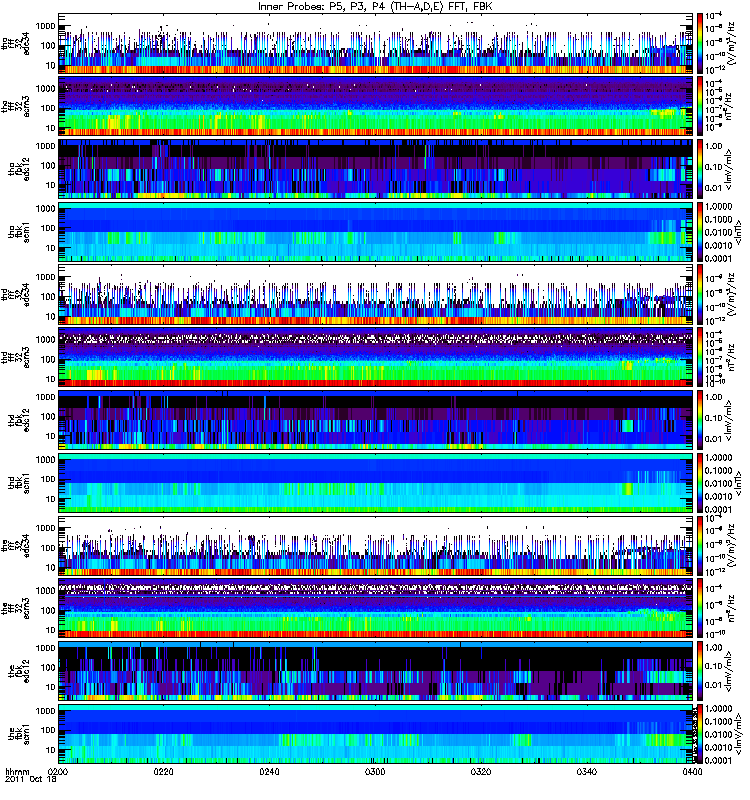The image size is (750, 800).
Task: Click the nT²/Hz unit label of tha scm3
Action: click(730, 107)
